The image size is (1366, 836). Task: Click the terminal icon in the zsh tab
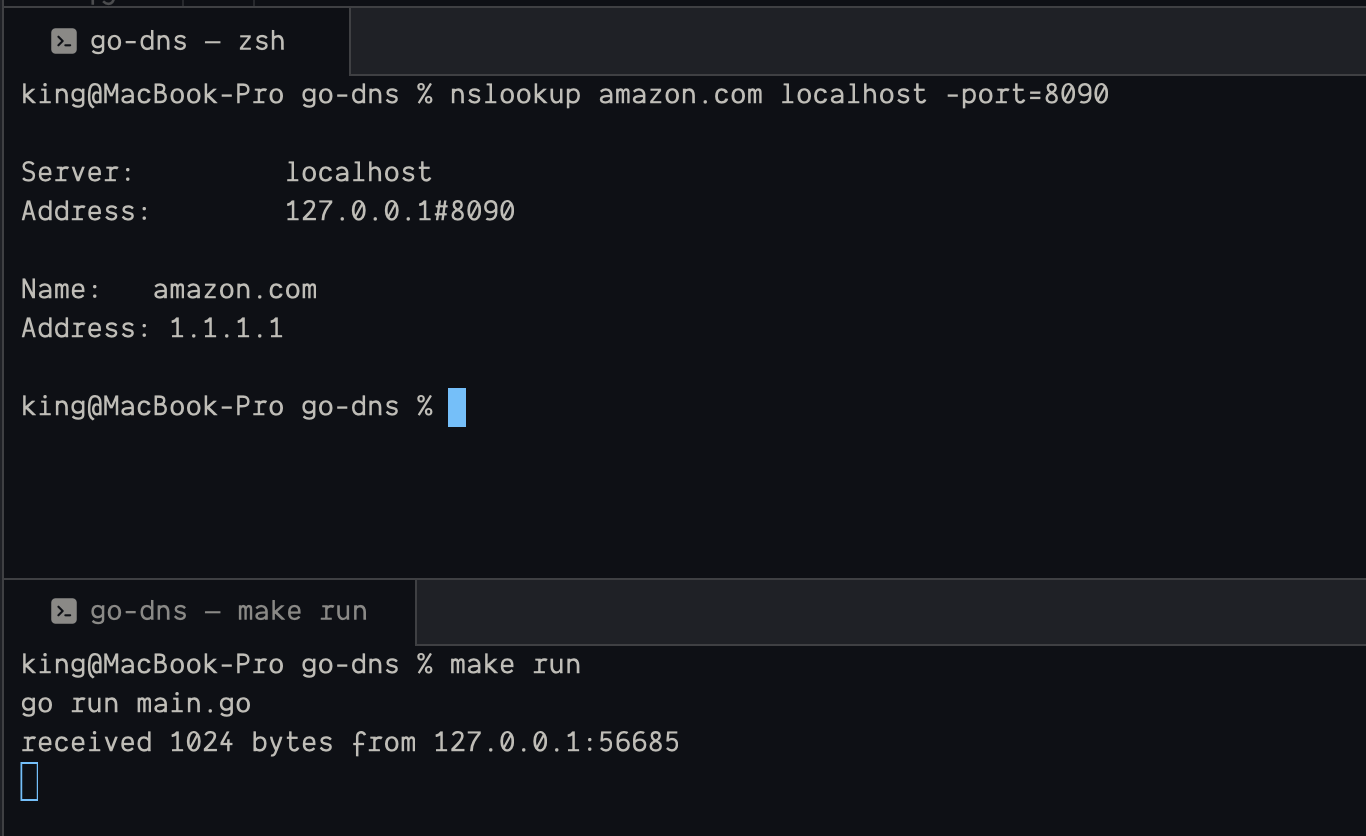[x=64, y=41]
